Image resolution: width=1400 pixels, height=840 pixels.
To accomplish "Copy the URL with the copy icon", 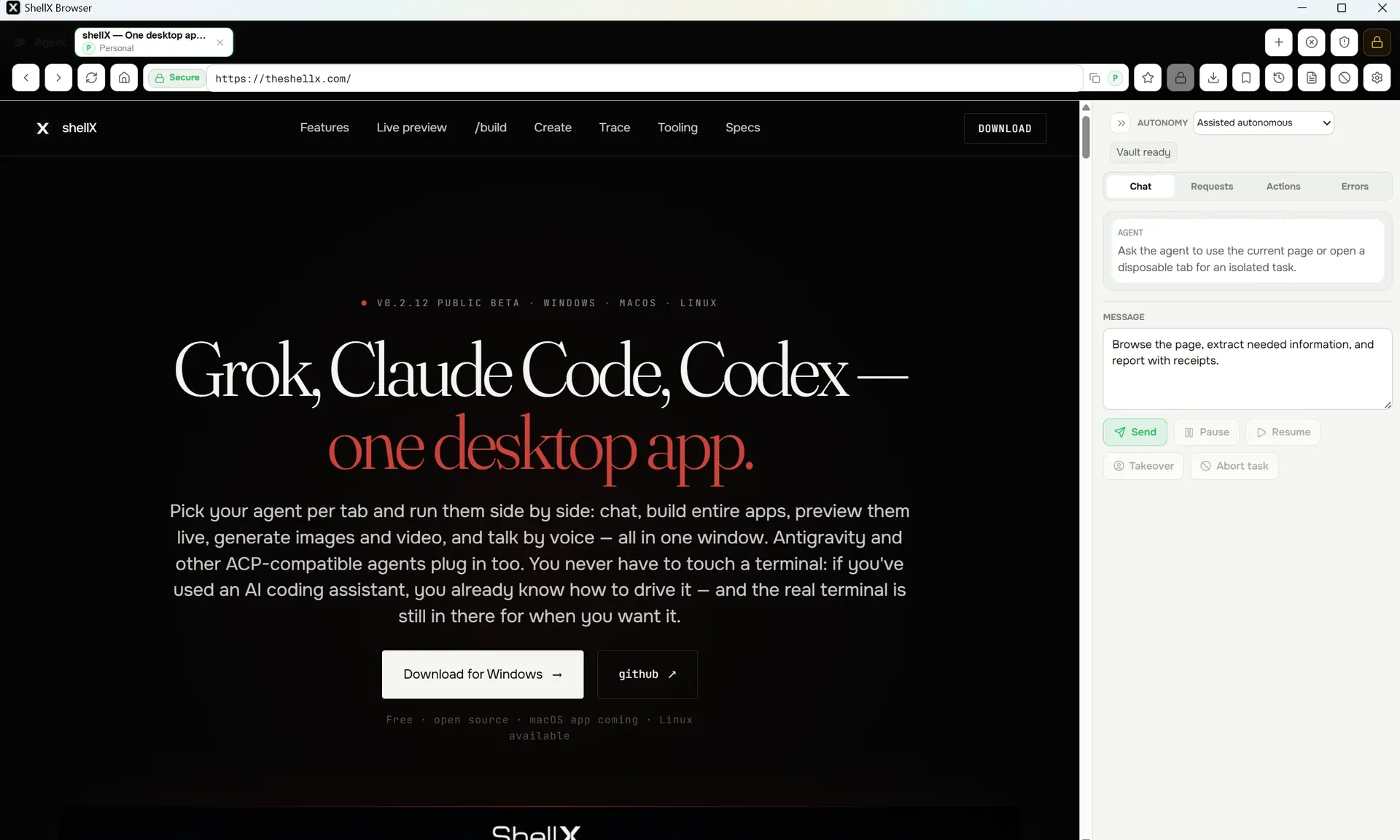I will pyautogui.click(x=1094, y=78).
